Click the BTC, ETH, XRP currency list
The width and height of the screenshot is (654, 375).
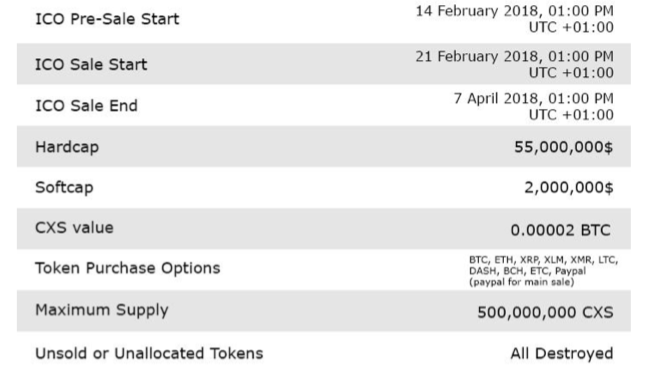pos(543,265)
